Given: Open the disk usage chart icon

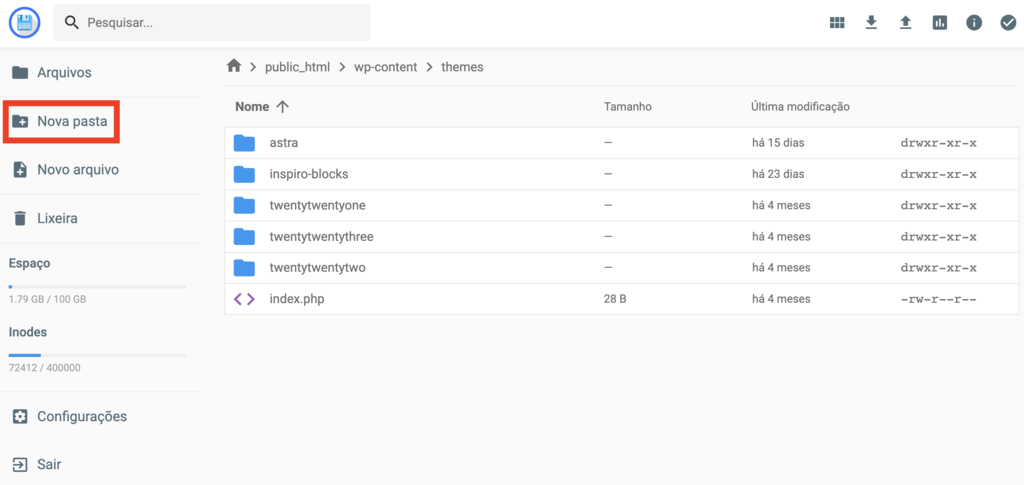Looking at the screenshot, I should (x=940, y=23).
